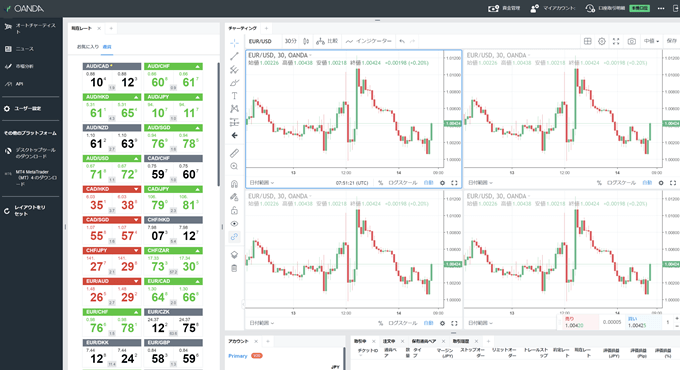Hide all drawings with the eye icon
This screenshot has width=680, height=370.
234,224
